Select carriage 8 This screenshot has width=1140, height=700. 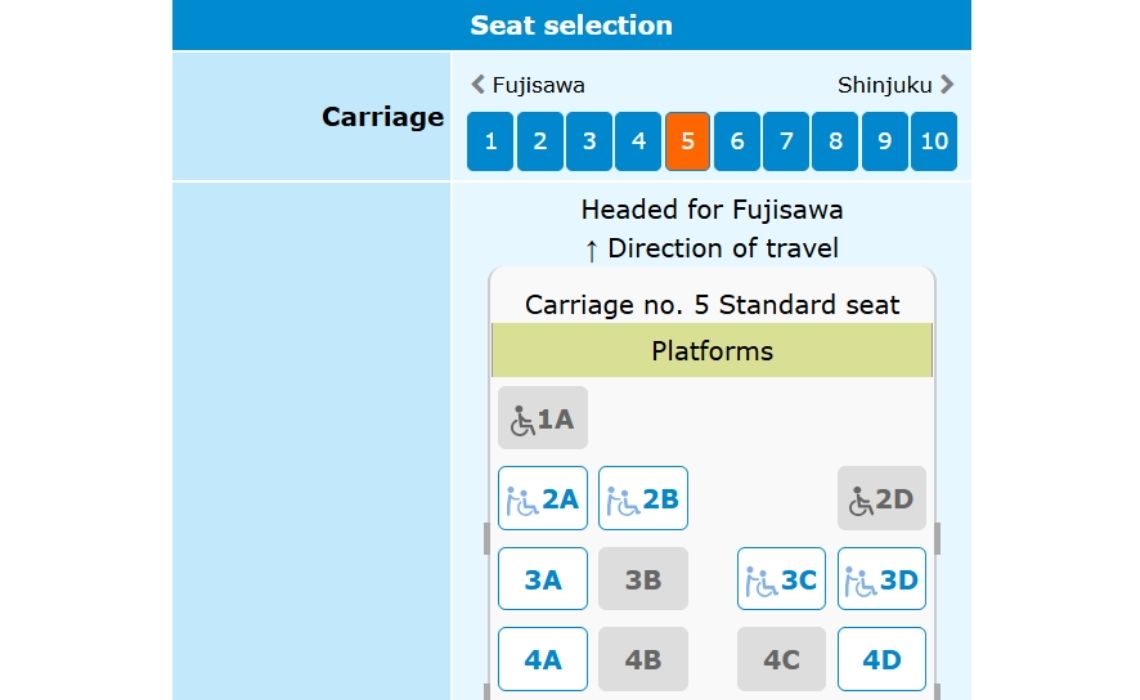click(x=835, y=141)
